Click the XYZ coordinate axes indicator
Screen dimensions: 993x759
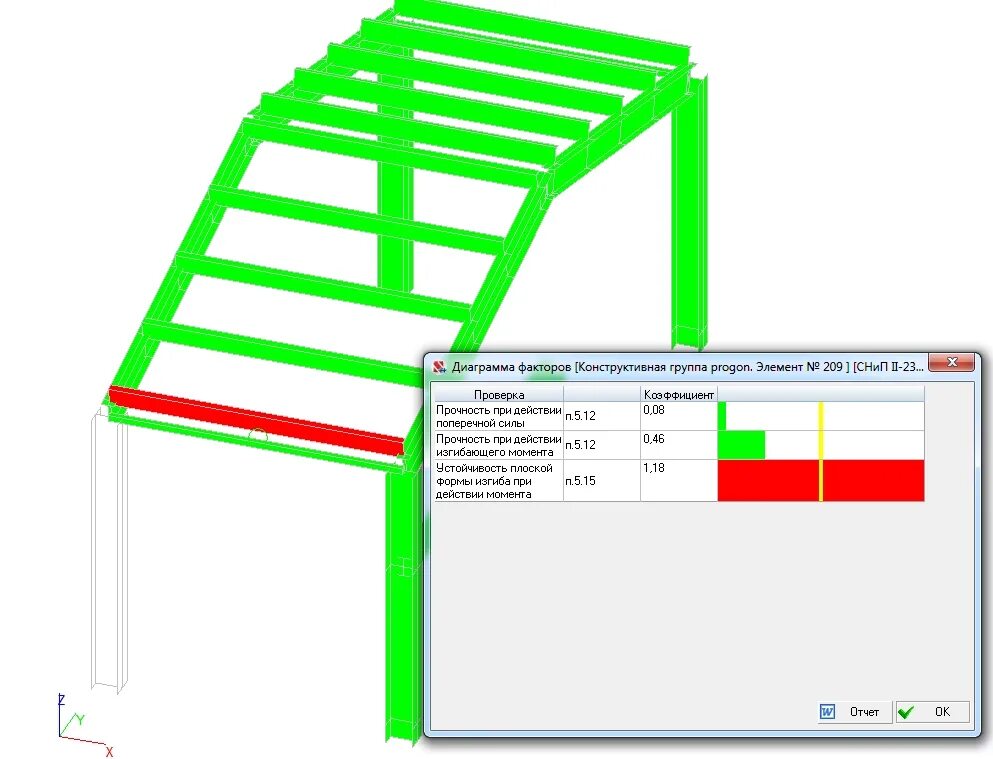click(84, 725)
